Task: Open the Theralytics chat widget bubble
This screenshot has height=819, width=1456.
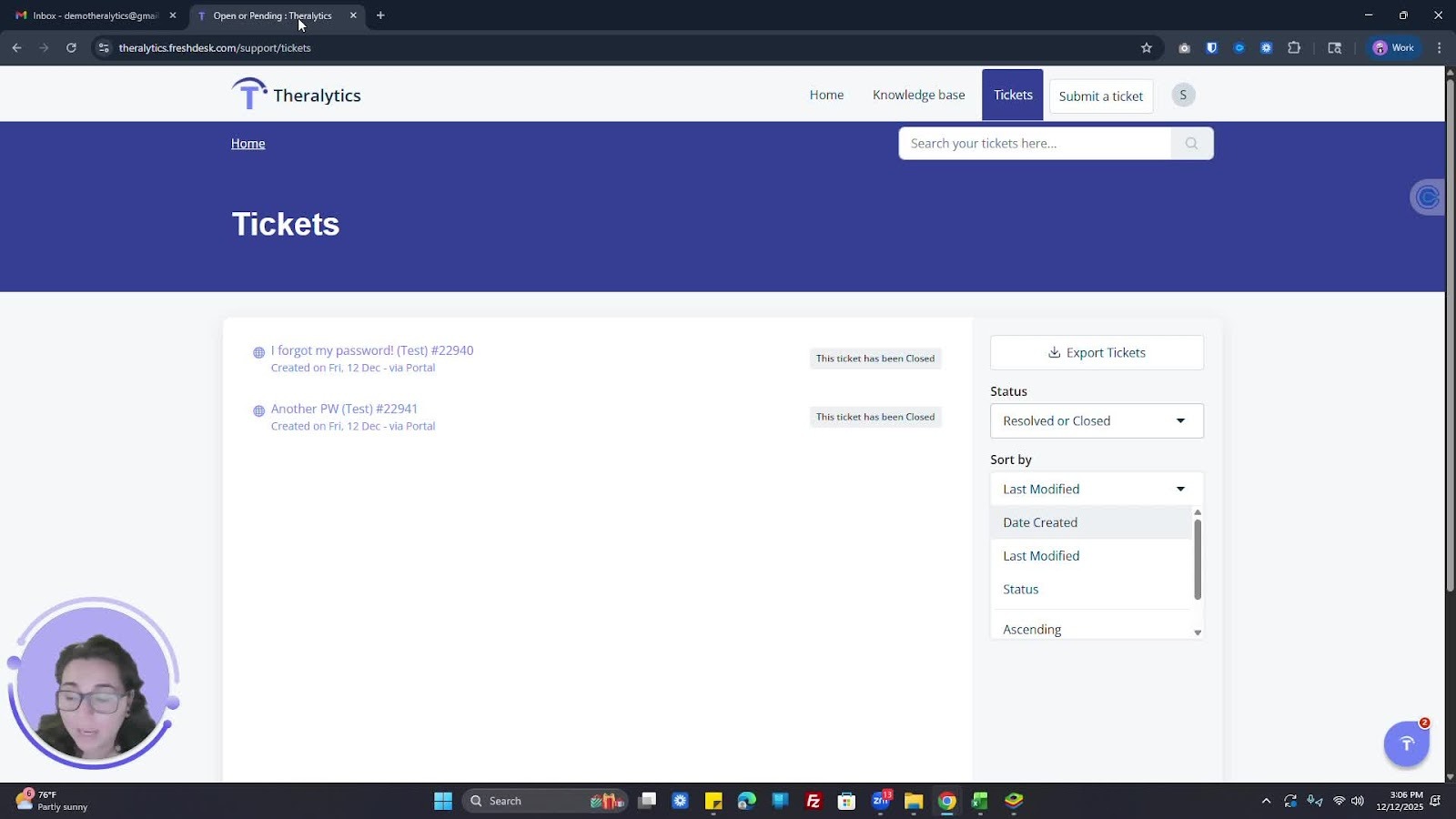Action: click(x=1407, y=743)
